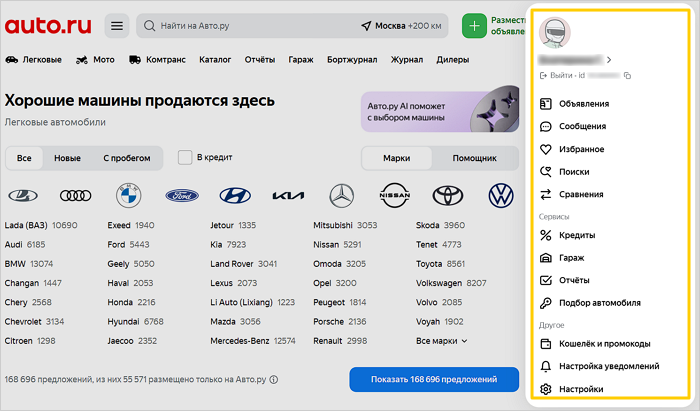
Task: Expand Все марки list
Action: (442, 341)
